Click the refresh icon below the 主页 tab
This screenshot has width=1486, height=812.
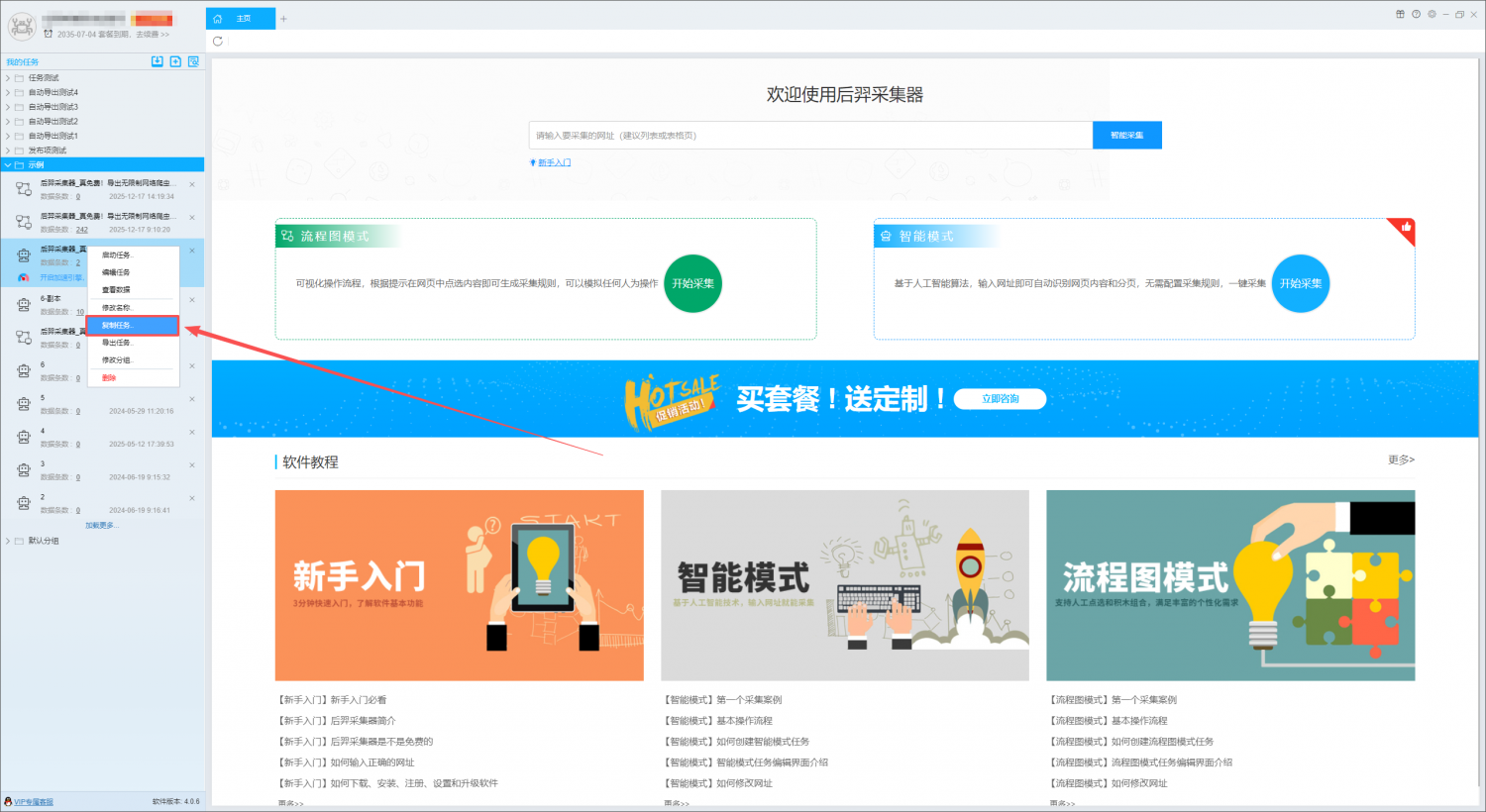point(218,42)
